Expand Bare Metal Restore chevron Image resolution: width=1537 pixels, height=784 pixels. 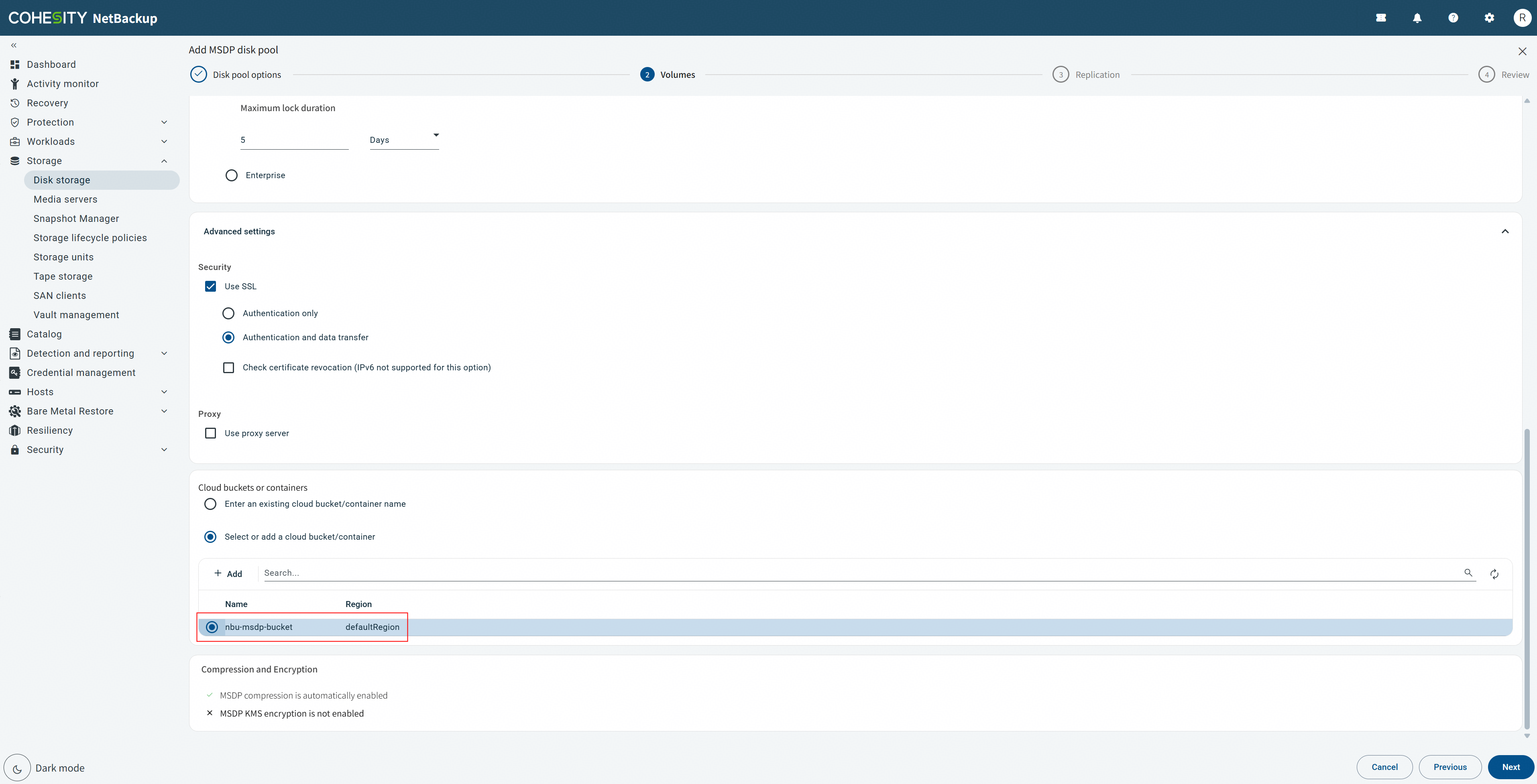164,411
